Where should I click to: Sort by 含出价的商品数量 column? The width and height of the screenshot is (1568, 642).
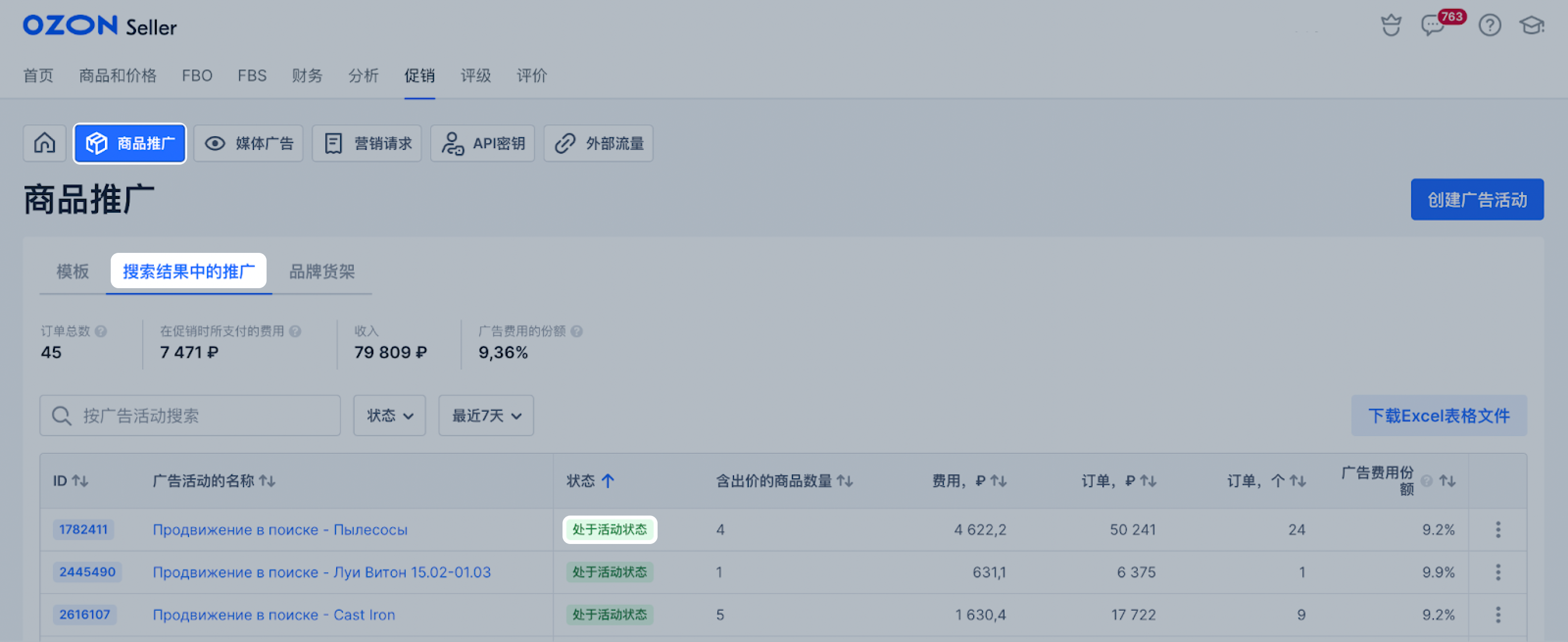tap(844, 481)
